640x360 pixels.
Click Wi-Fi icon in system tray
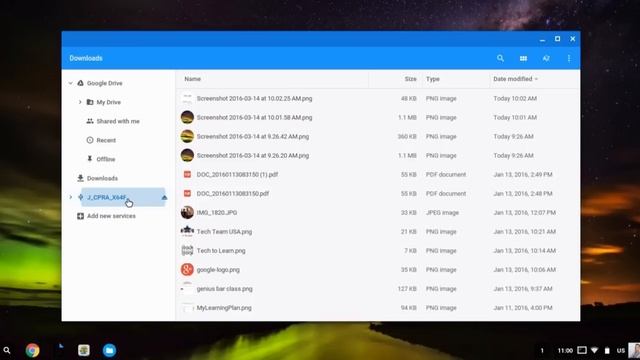(x=594, y=350)
